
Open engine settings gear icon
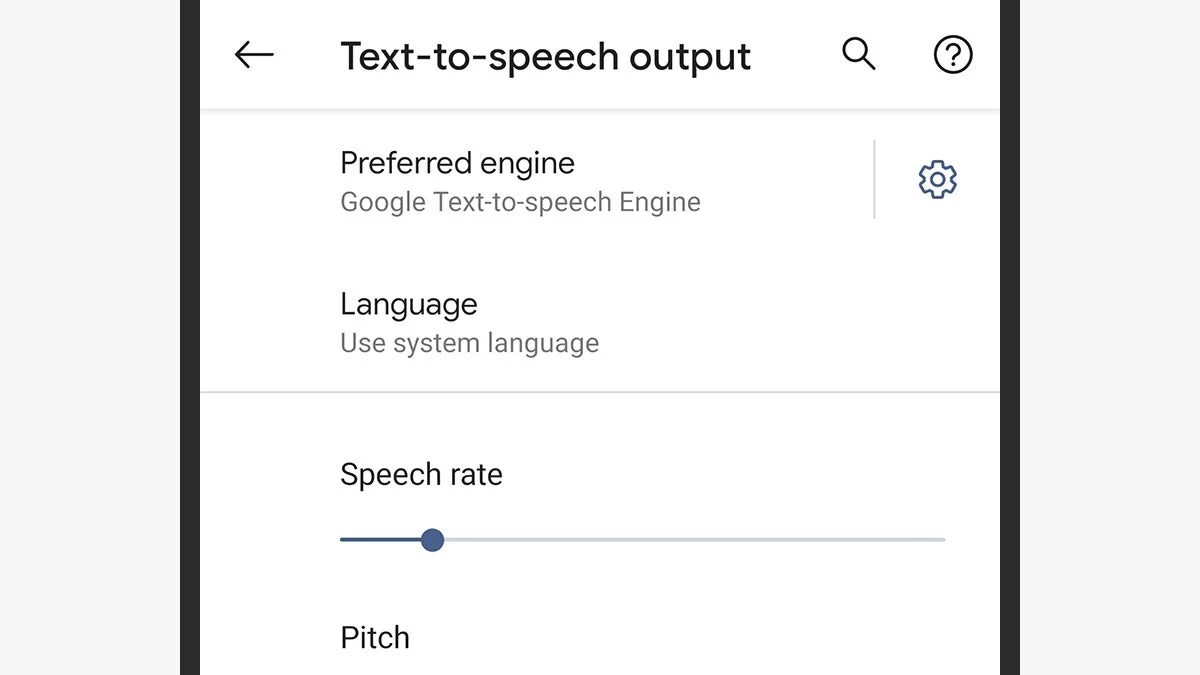[937, 180]
